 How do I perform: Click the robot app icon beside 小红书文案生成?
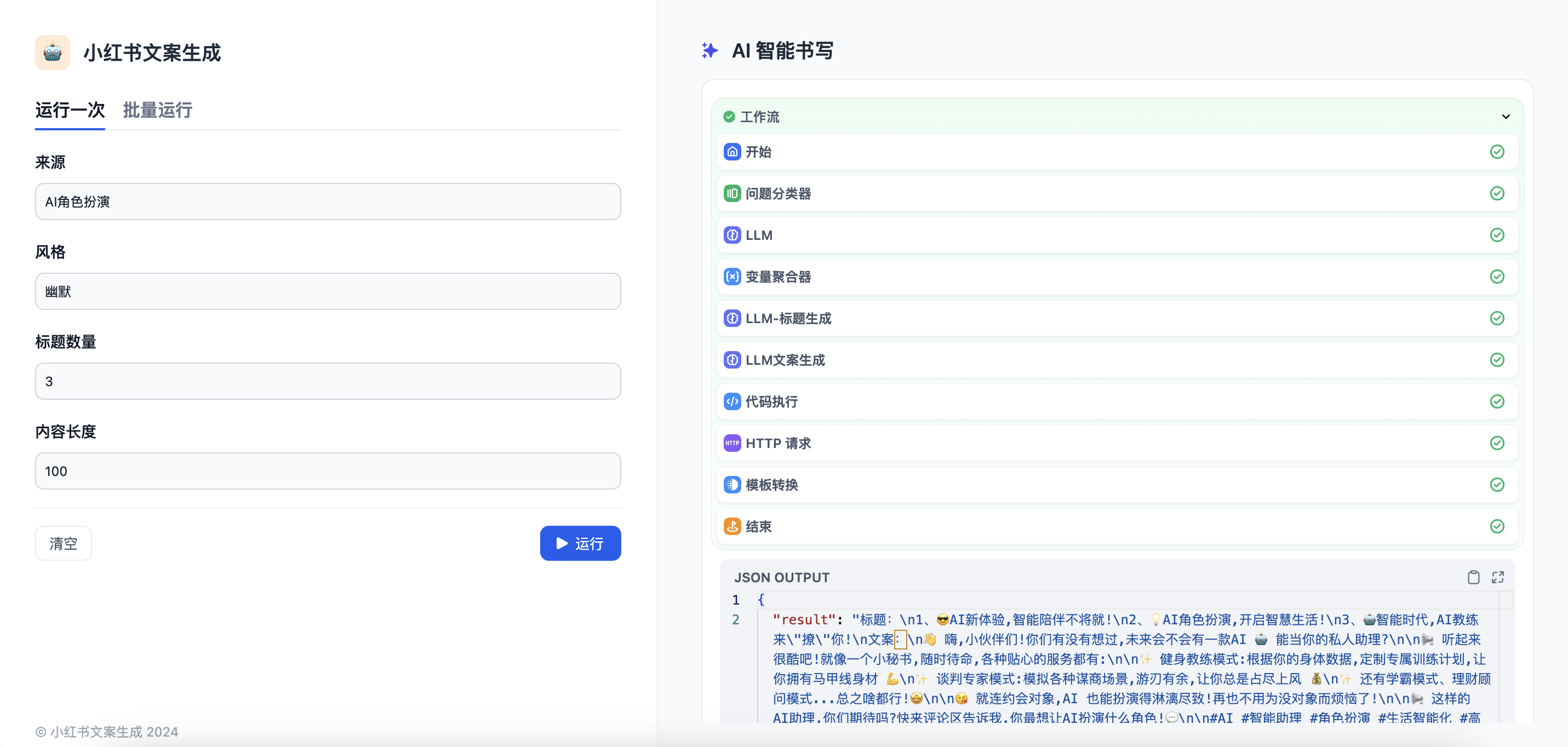point(53,53)
